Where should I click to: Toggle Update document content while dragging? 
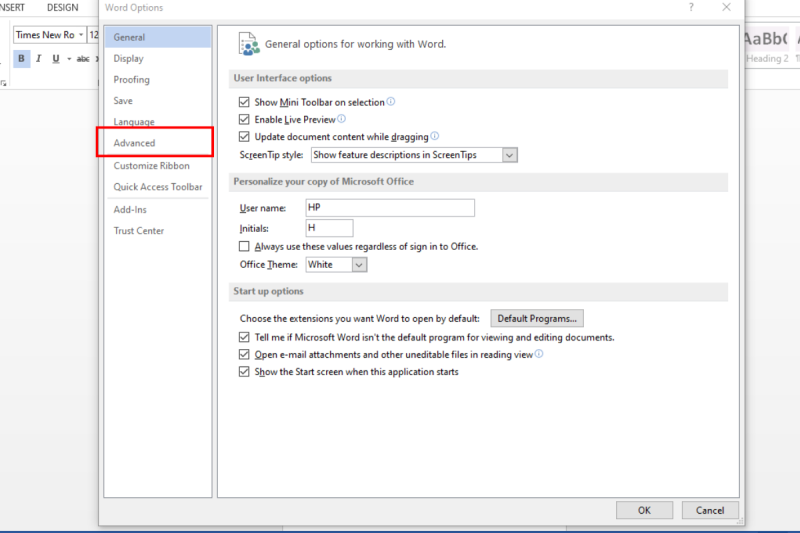(244, 137)
